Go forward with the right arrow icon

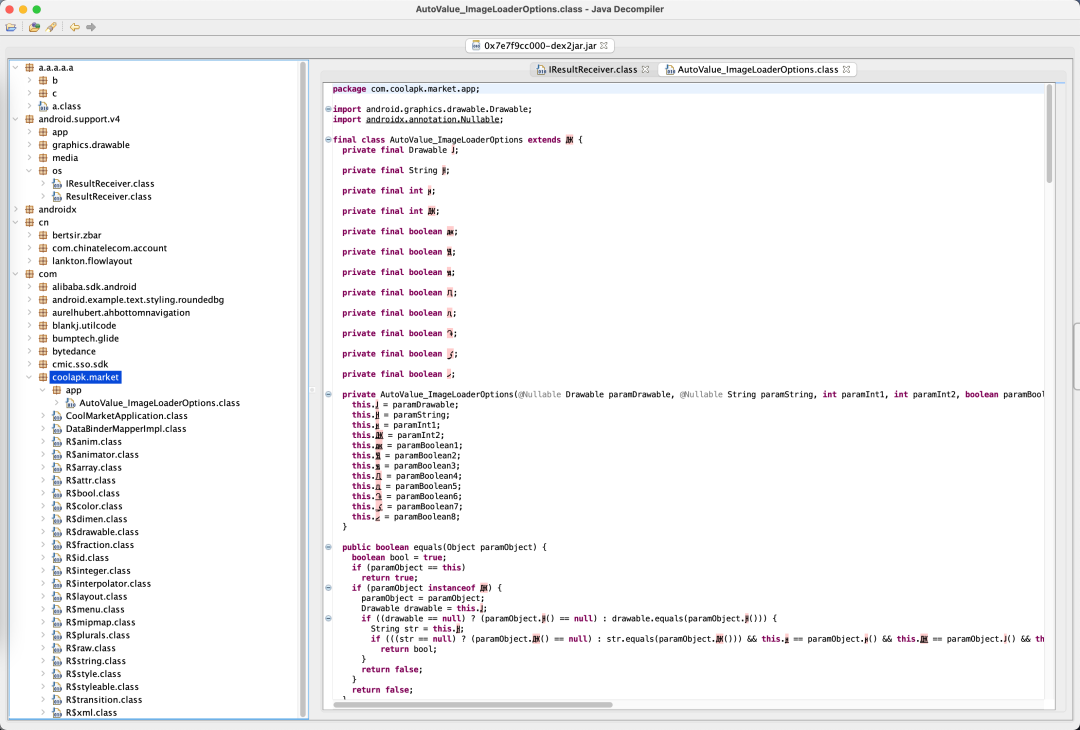pos(91,28)
